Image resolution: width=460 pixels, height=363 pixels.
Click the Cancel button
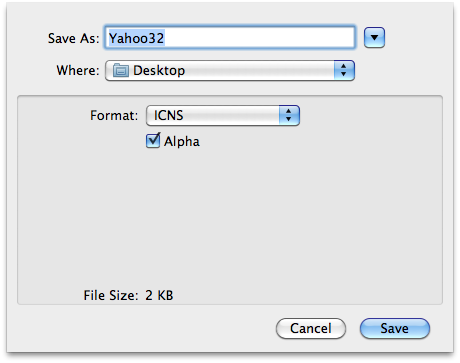(311, 328)
